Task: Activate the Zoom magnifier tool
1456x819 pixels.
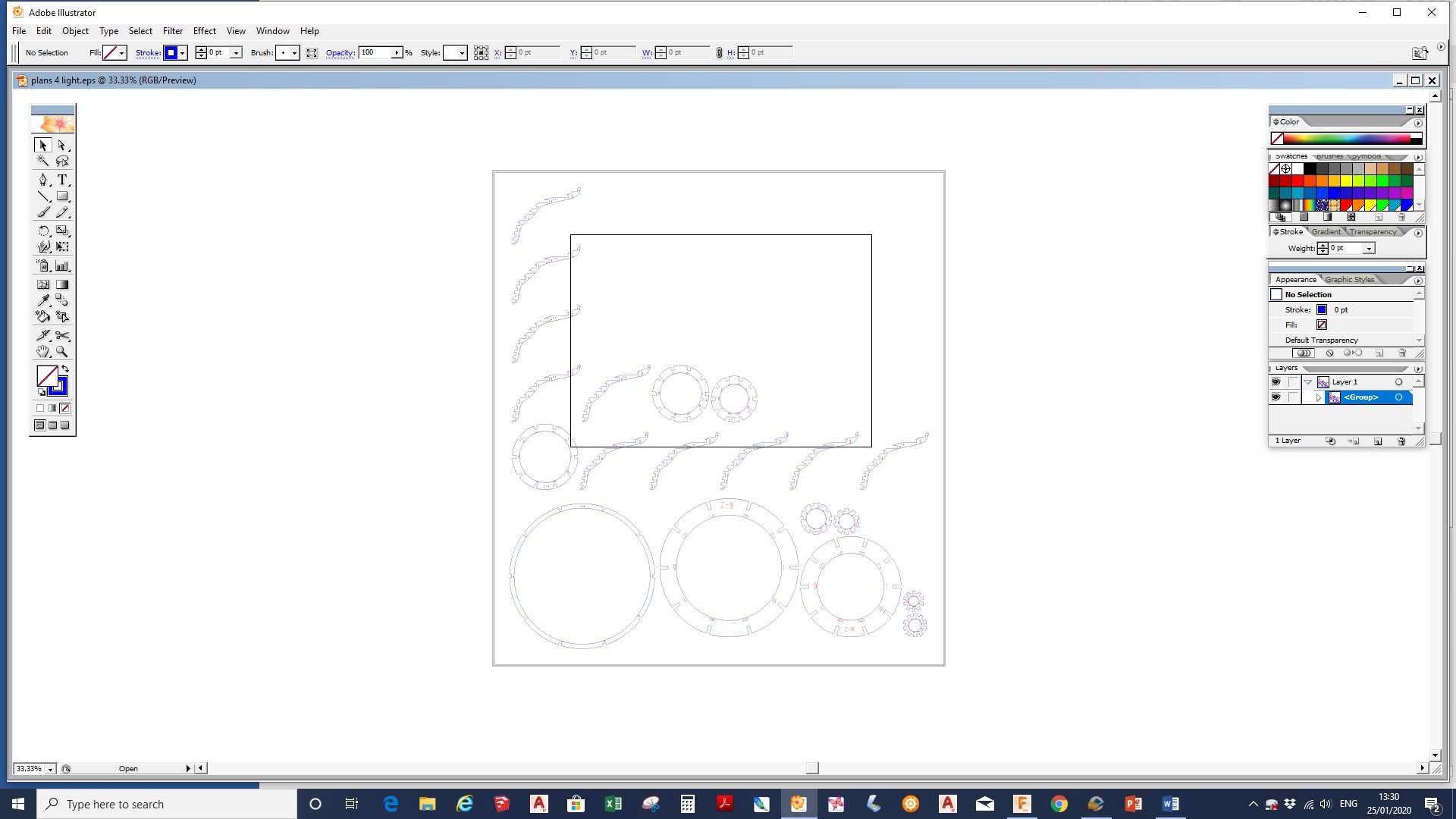Action: (x=63, y=352)
